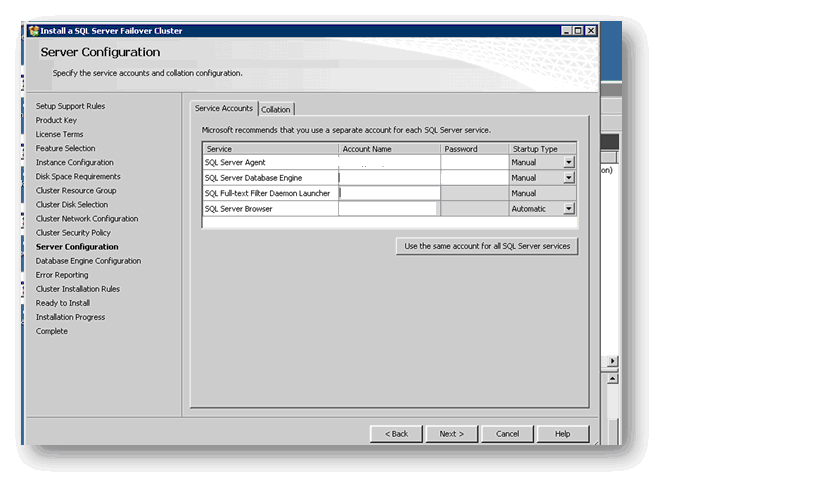Click the Cancel button
The width and height of the screenshot is (819, 487).
click(x=507, y=434)
